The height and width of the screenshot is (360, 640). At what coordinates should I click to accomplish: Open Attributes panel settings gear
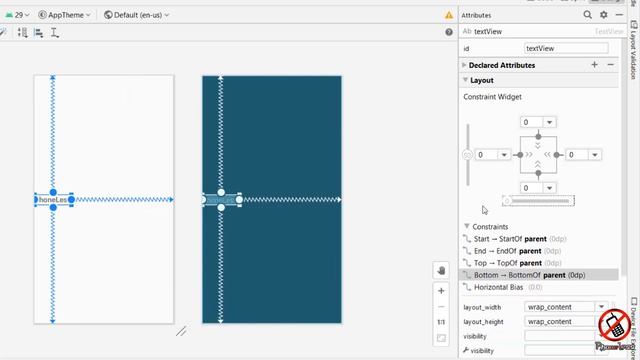click(604, 15)
